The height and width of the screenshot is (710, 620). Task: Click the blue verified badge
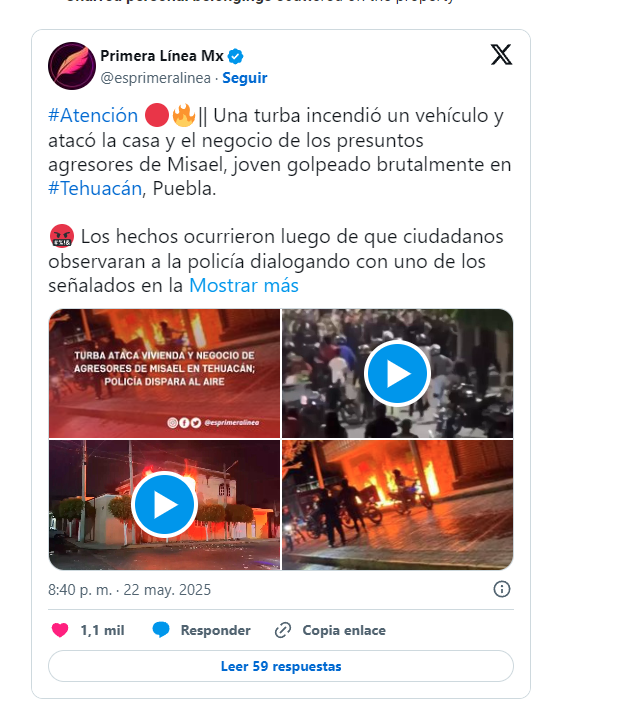click(236, 57)
